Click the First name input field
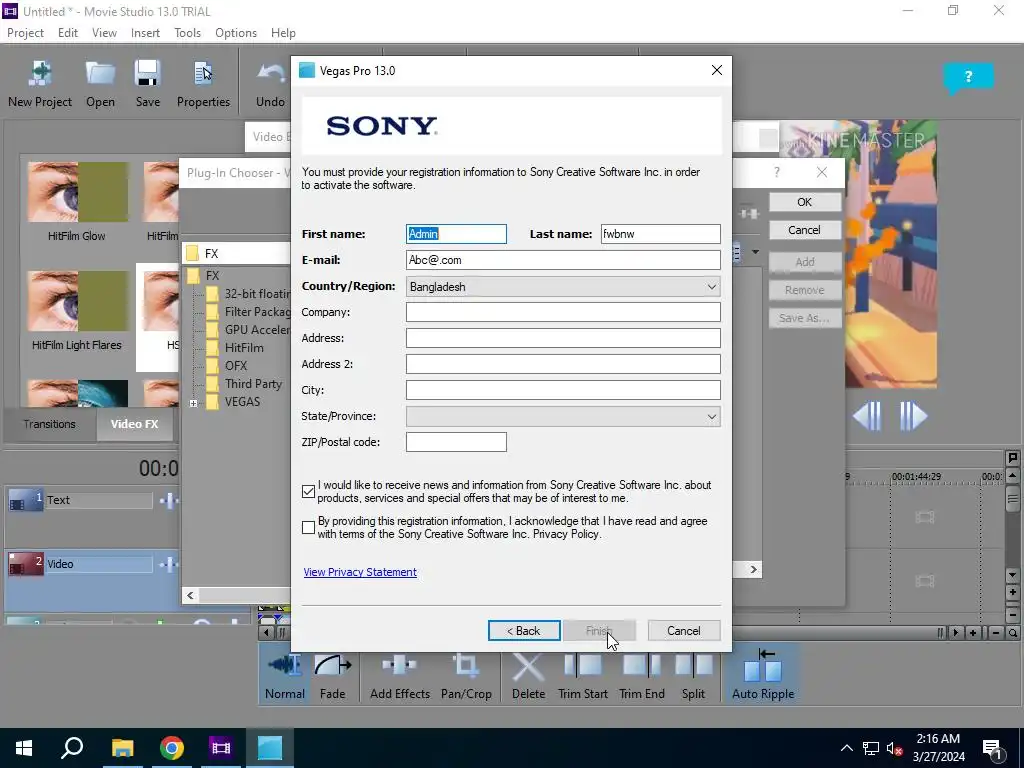Viewport: 1024px width, 768px height. click(x=456, y=234)
